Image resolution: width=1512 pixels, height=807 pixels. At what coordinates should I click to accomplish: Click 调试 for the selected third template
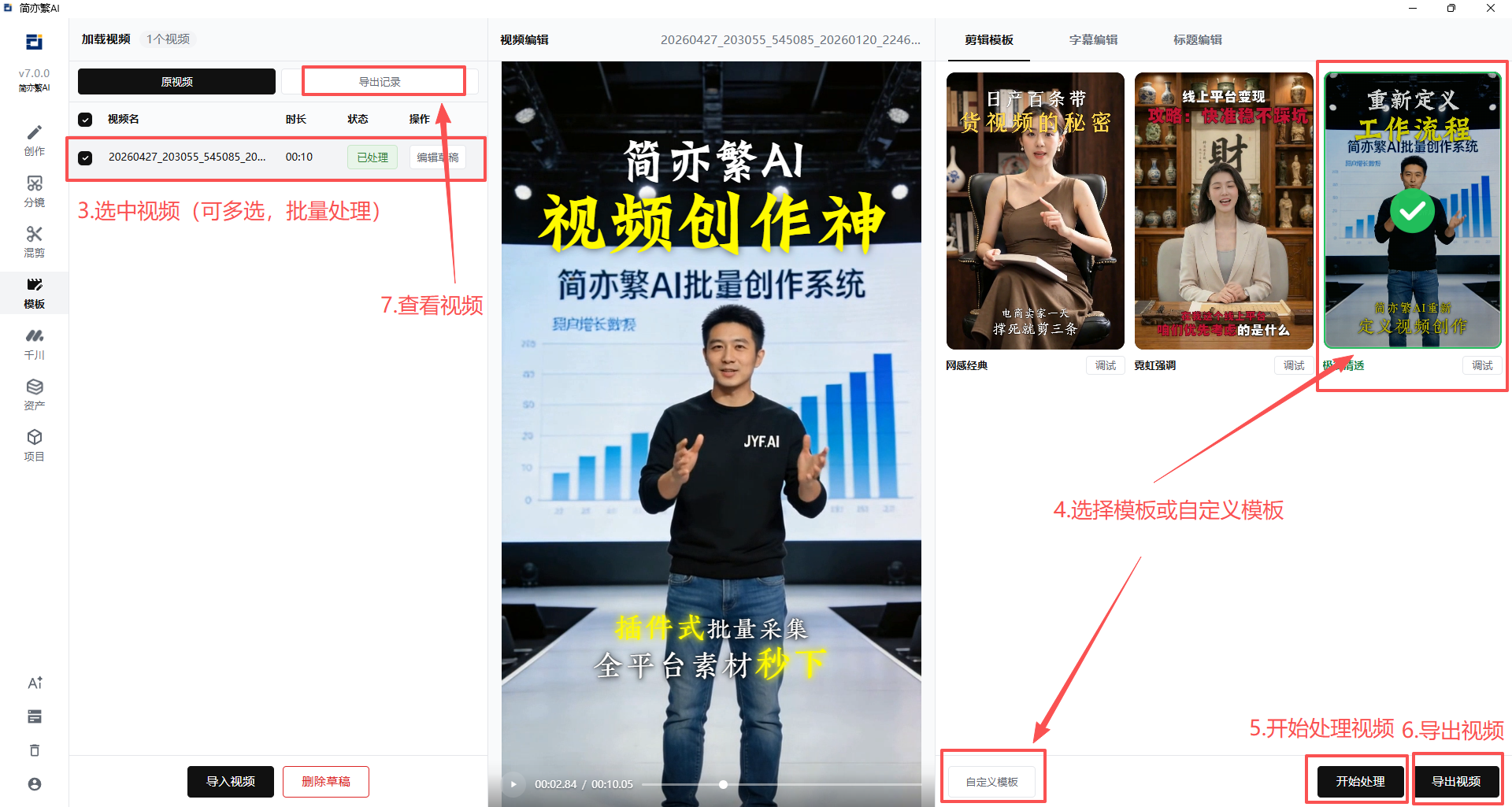[x=1482, y=365]
